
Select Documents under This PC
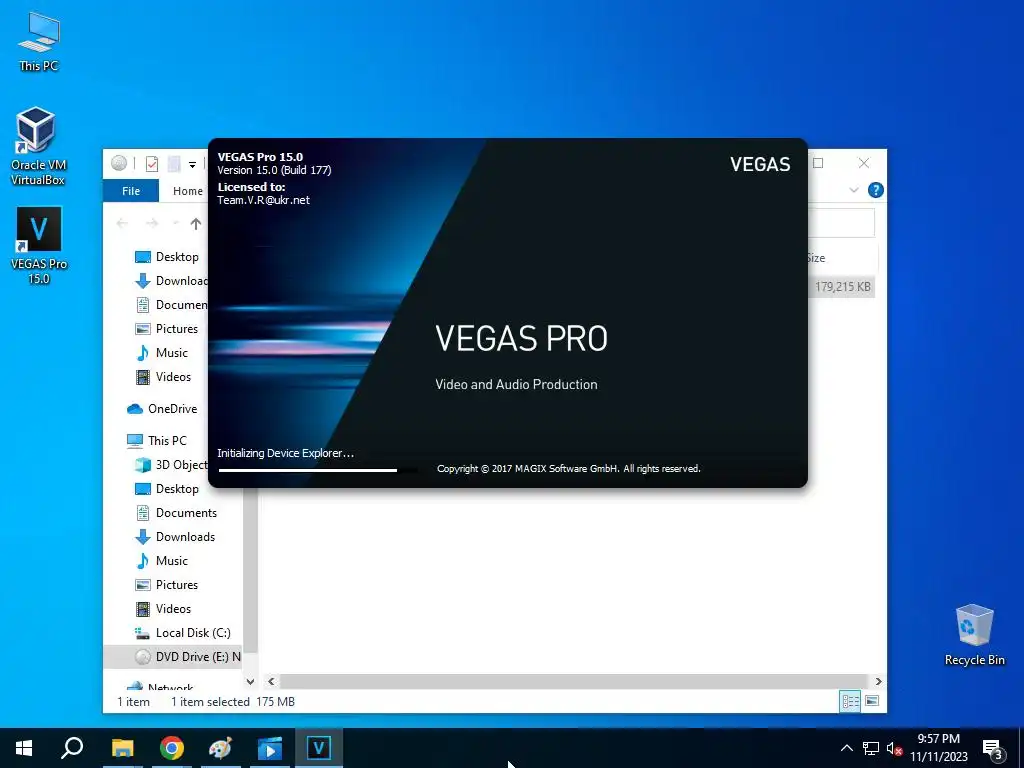click(176, 513)
